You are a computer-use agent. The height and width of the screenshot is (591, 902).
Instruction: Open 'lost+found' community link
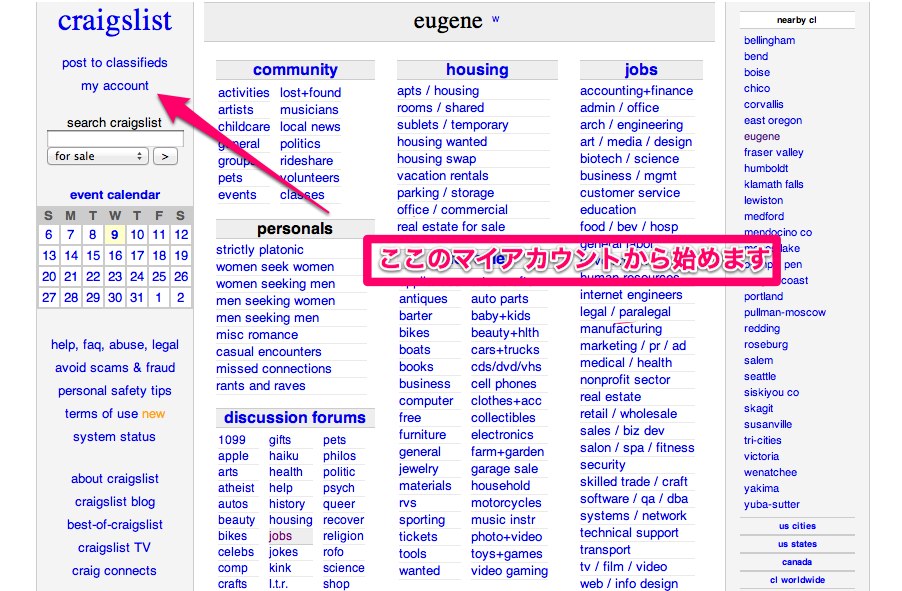pyautogui.click(x=311, y=93)
